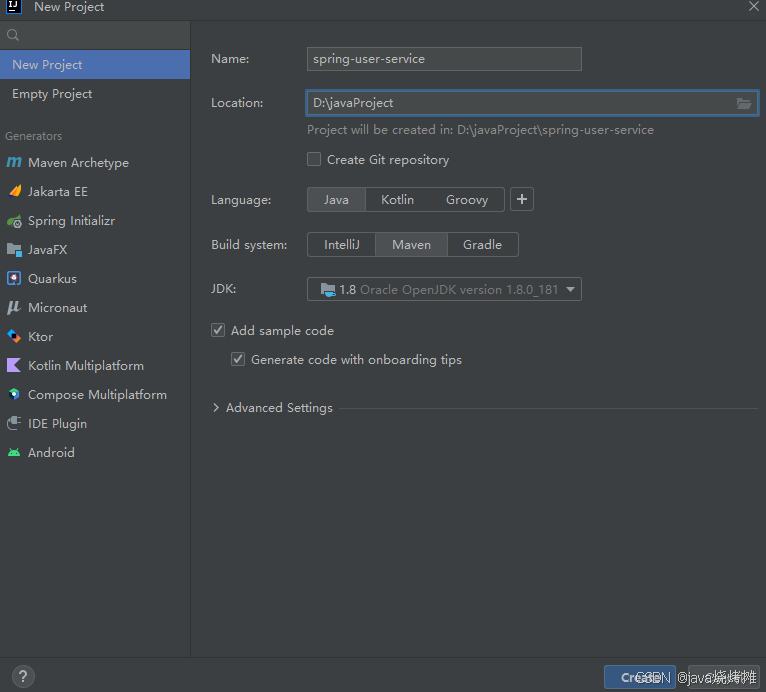
Task: Enable Create Git repository checkbox
Action: pyautogui.click(x=314, y=159)
